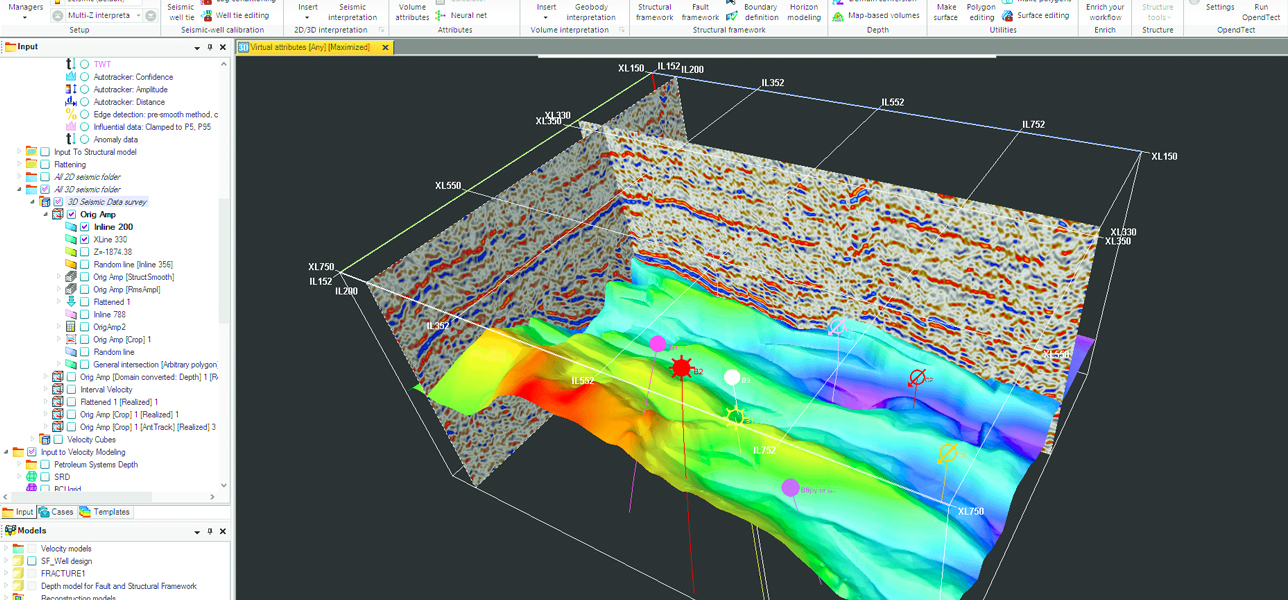Viewport: 1288px width, 600px height.
Task: Click the Autotracker: Confidence attribute icon
Action: click(71, 77)
